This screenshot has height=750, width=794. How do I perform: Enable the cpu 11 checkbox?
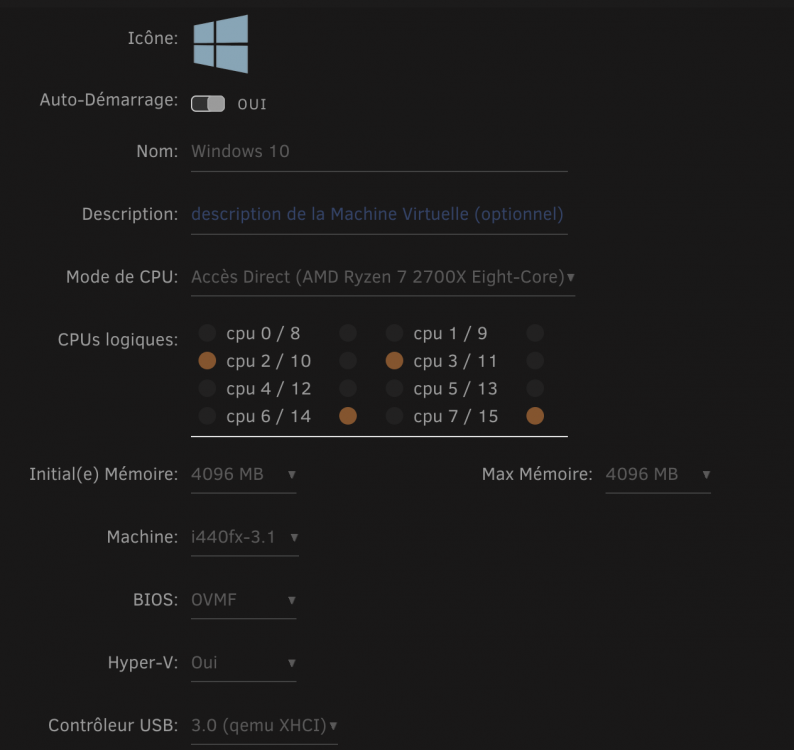click(x=535, y=361)
